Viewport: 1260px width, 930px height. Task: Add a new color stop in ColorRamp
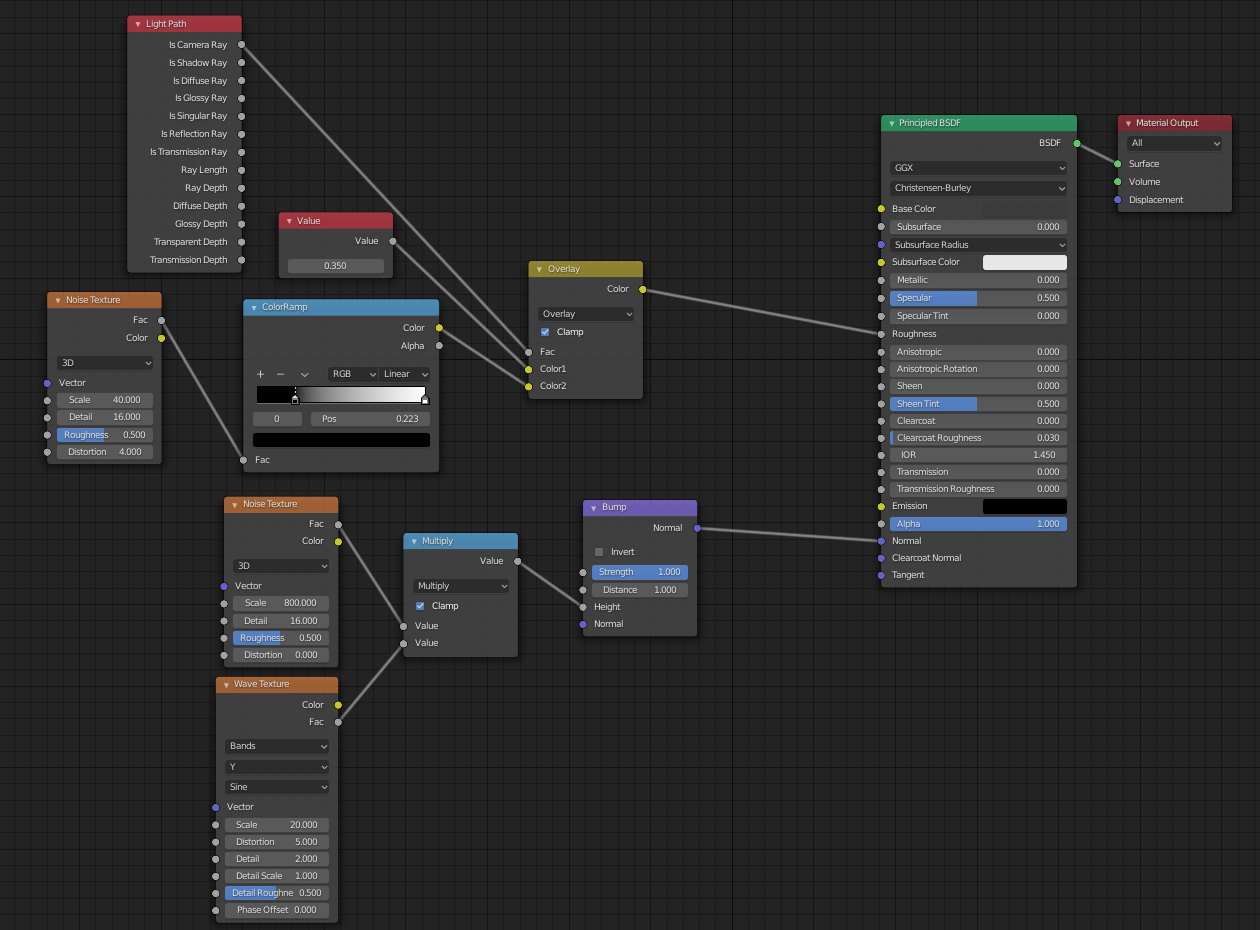260,374
